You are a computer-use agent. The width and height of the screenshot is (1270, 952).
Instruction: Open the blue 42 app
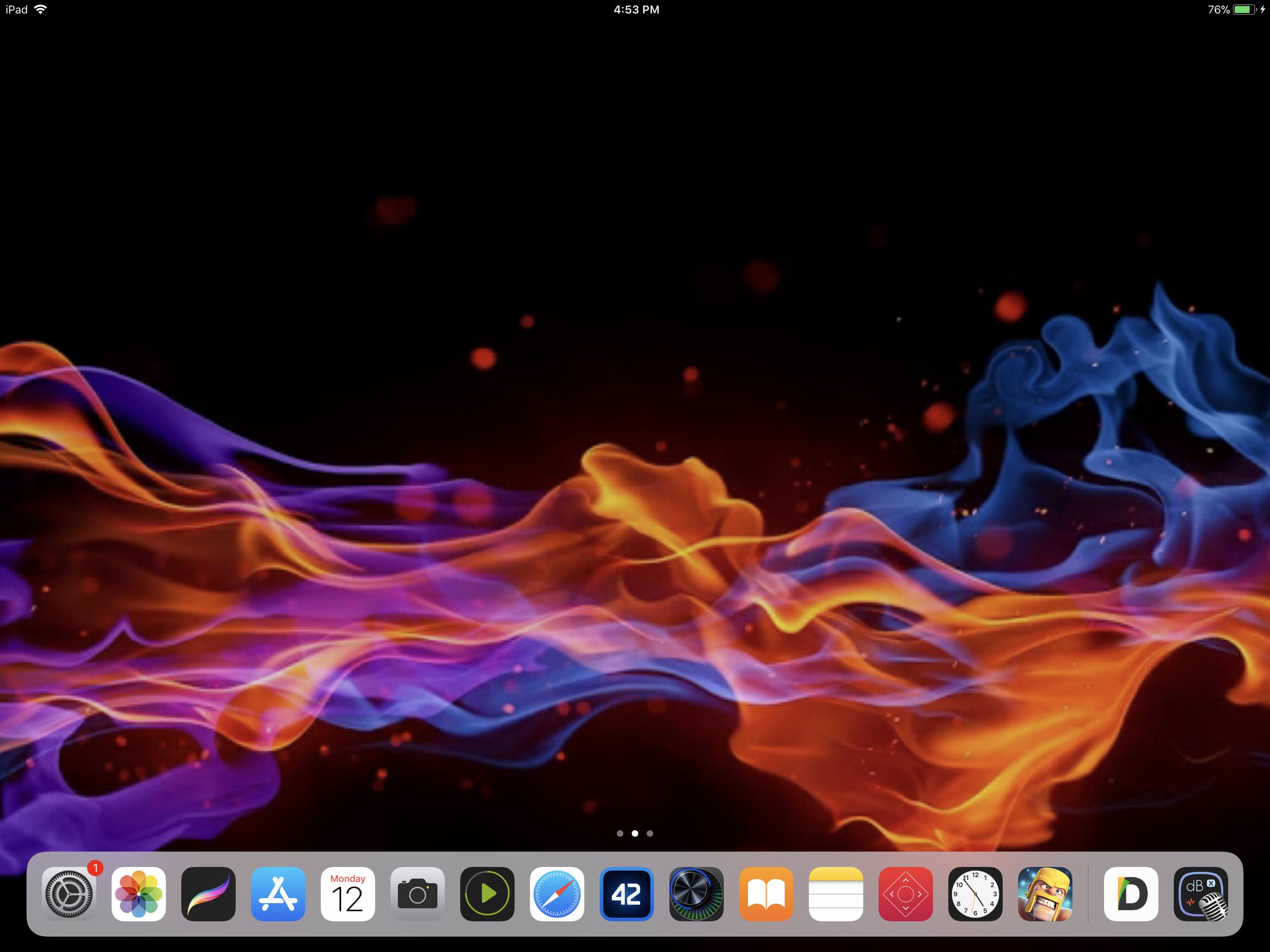(x=626, y=894)
